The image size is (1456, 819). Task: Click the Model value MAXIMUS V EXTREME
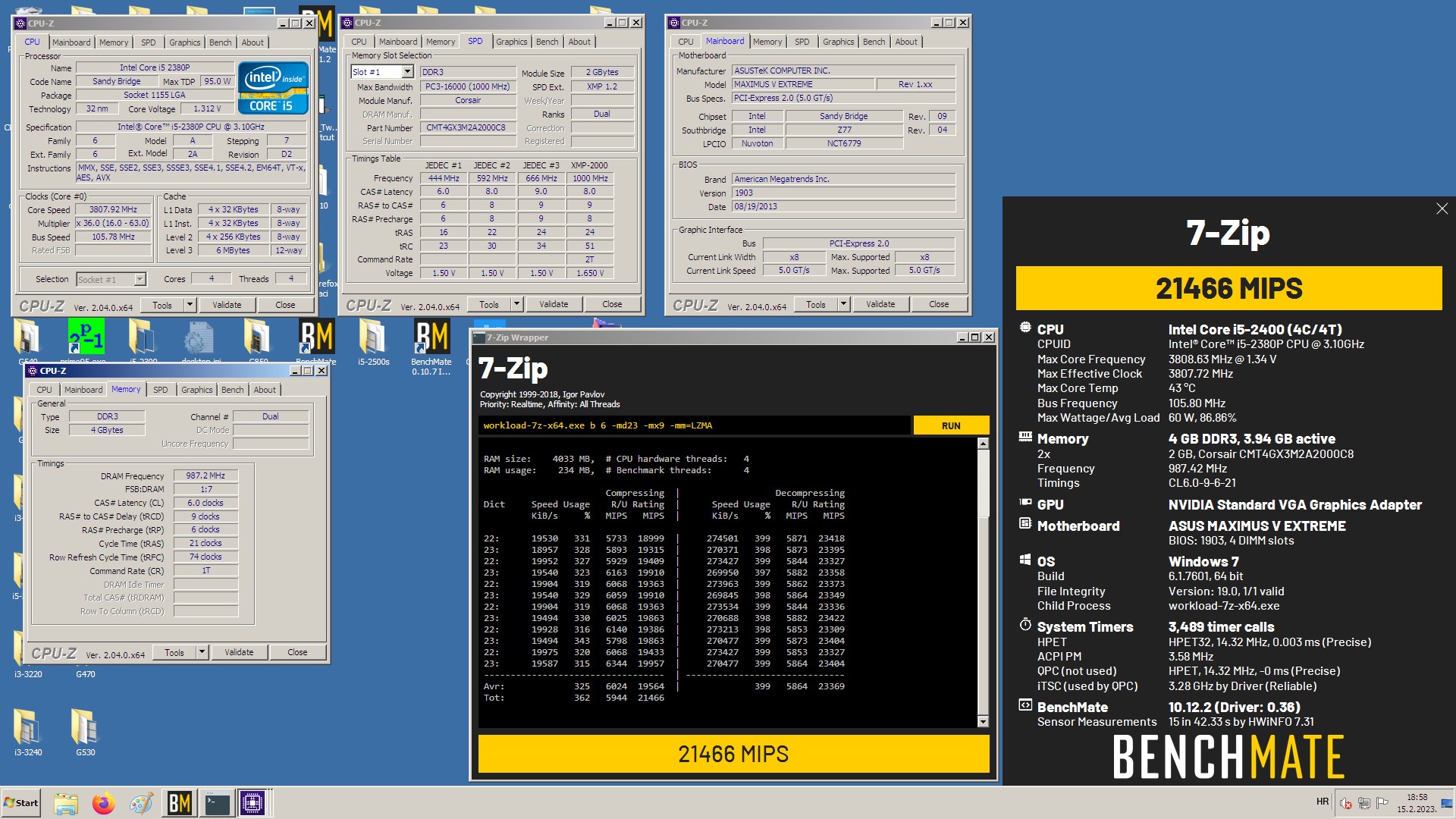(x=802, y=84)
